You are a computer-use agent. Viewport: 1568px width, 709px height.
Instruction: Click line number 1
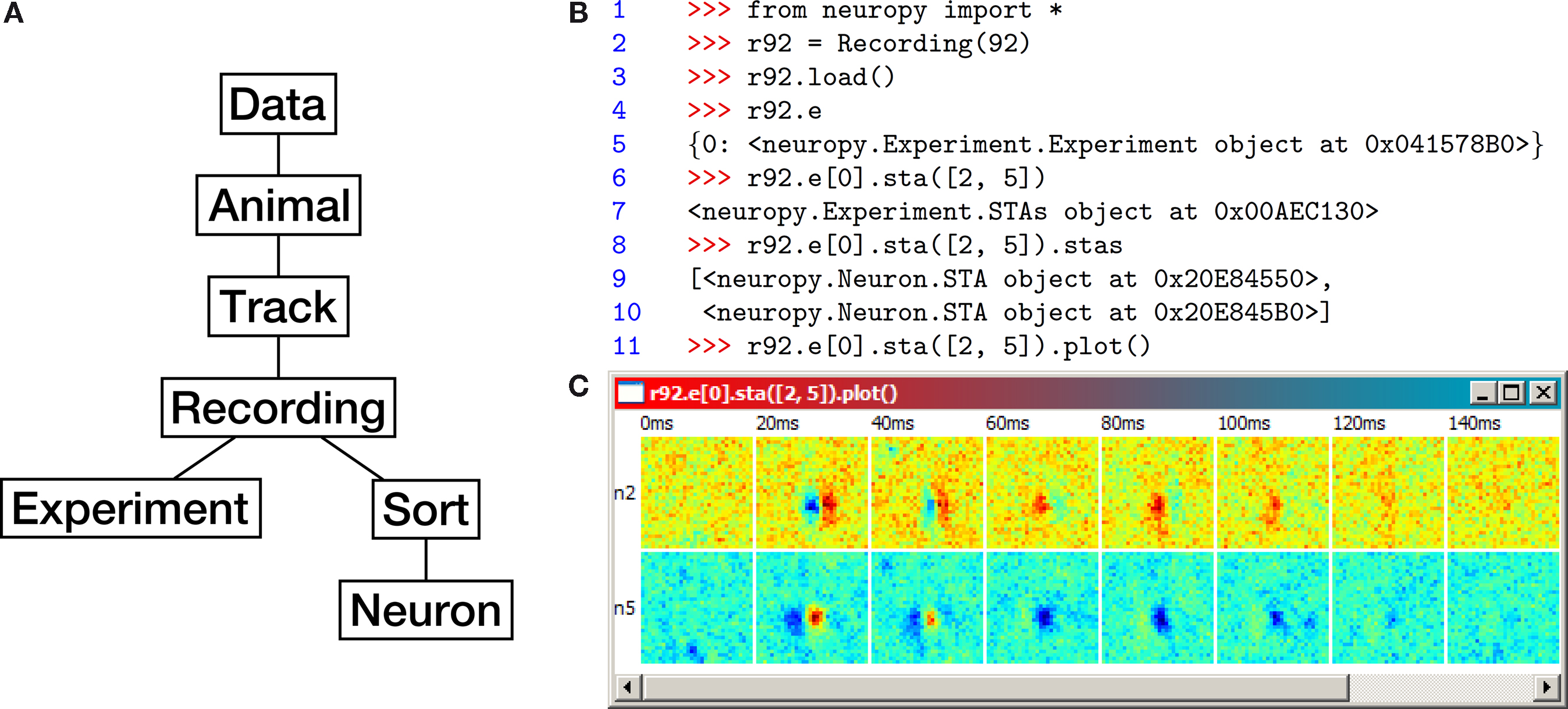tap(619, 10)
